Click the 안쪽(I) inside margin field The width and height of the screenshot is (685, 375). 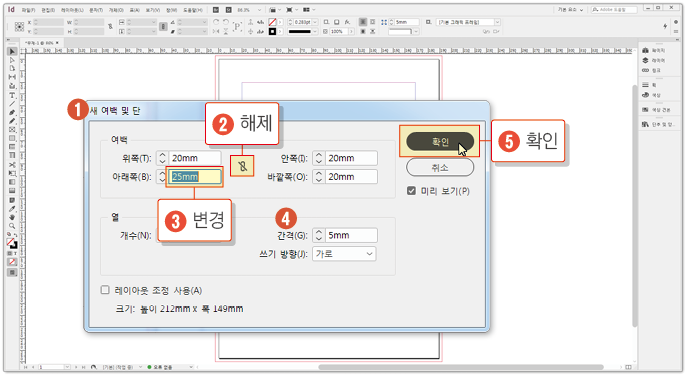tap(351, 158)
